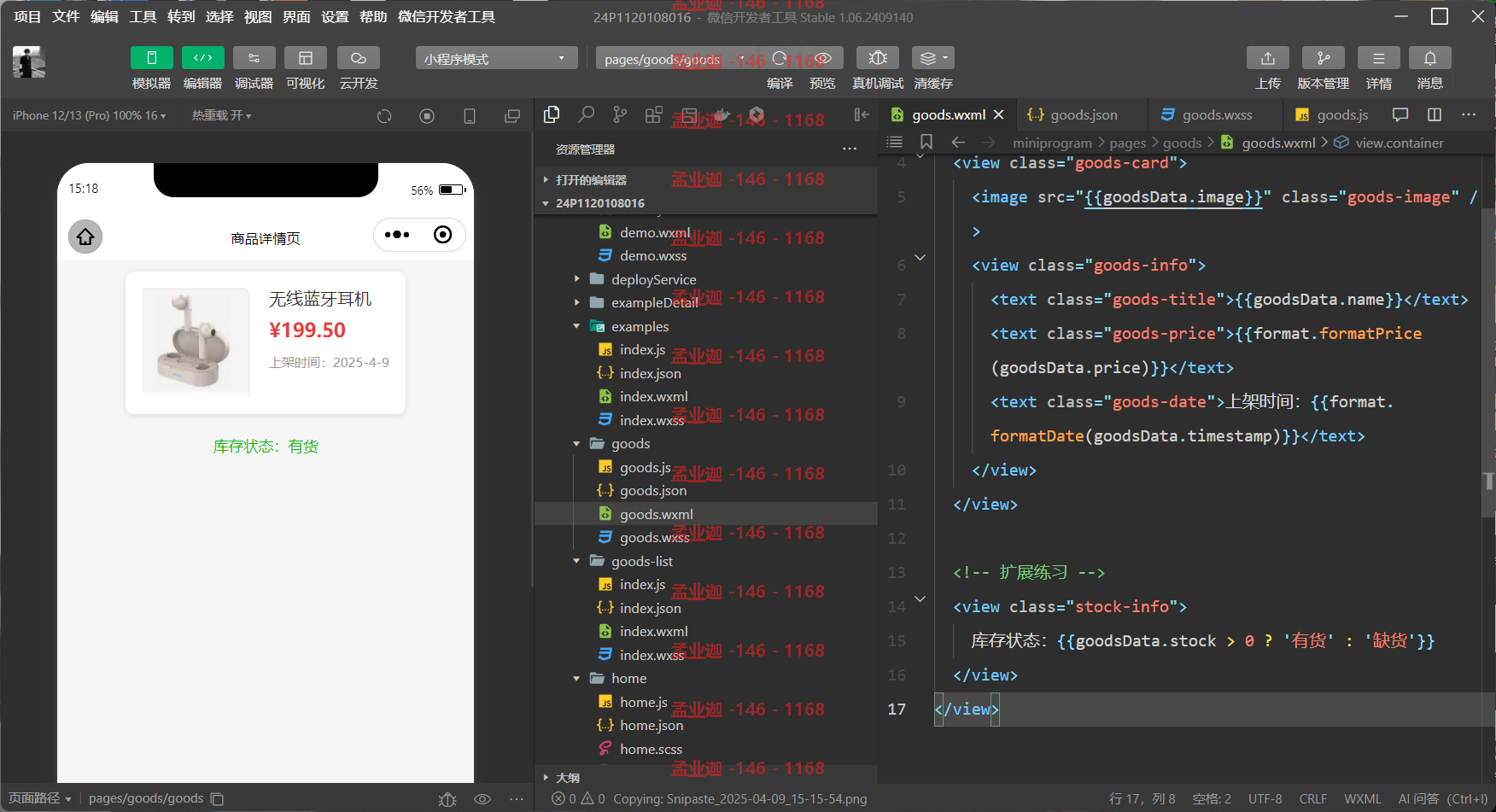Click the simulator phone device icon

coord(470,116)
